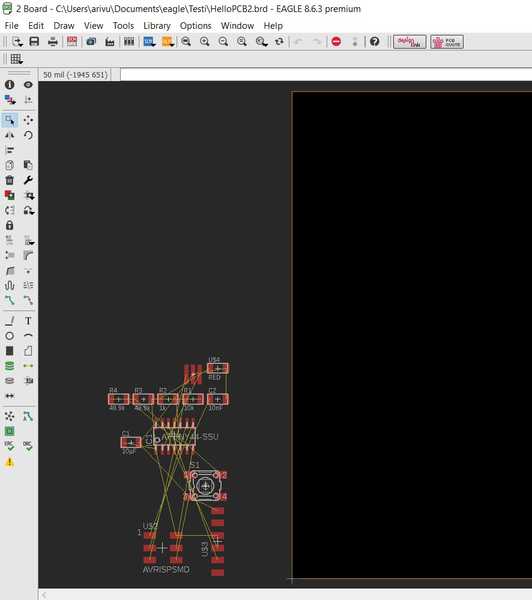Click the barcode-style toolbar icon
Image resolution: width=532 pixels, height=600 pixels.
point(129,41)
